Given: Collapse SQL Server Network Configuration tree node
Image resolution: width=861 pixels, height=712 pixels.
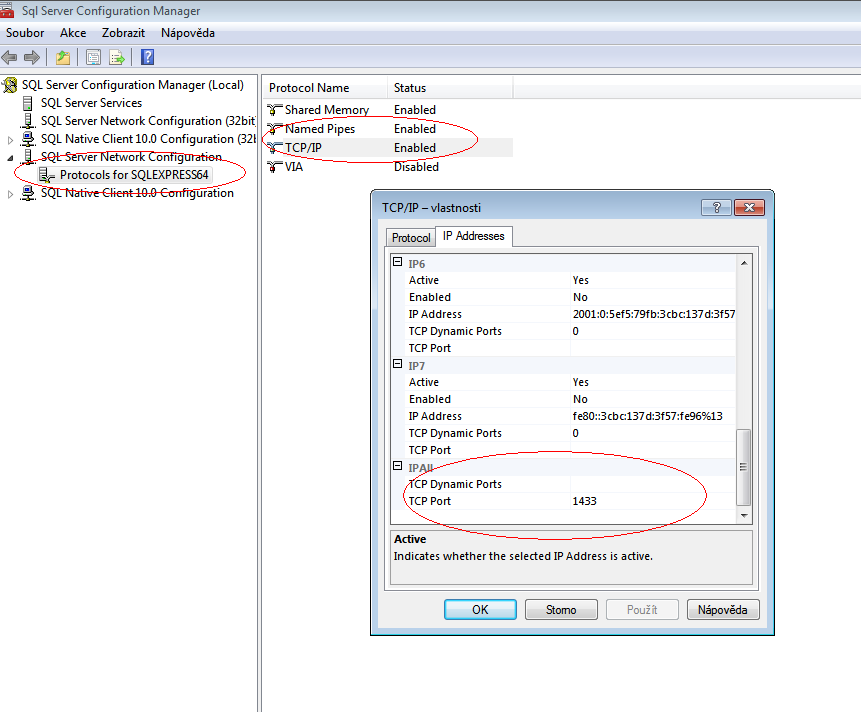Looking at the screenshot, I should [x=10, y=158].
